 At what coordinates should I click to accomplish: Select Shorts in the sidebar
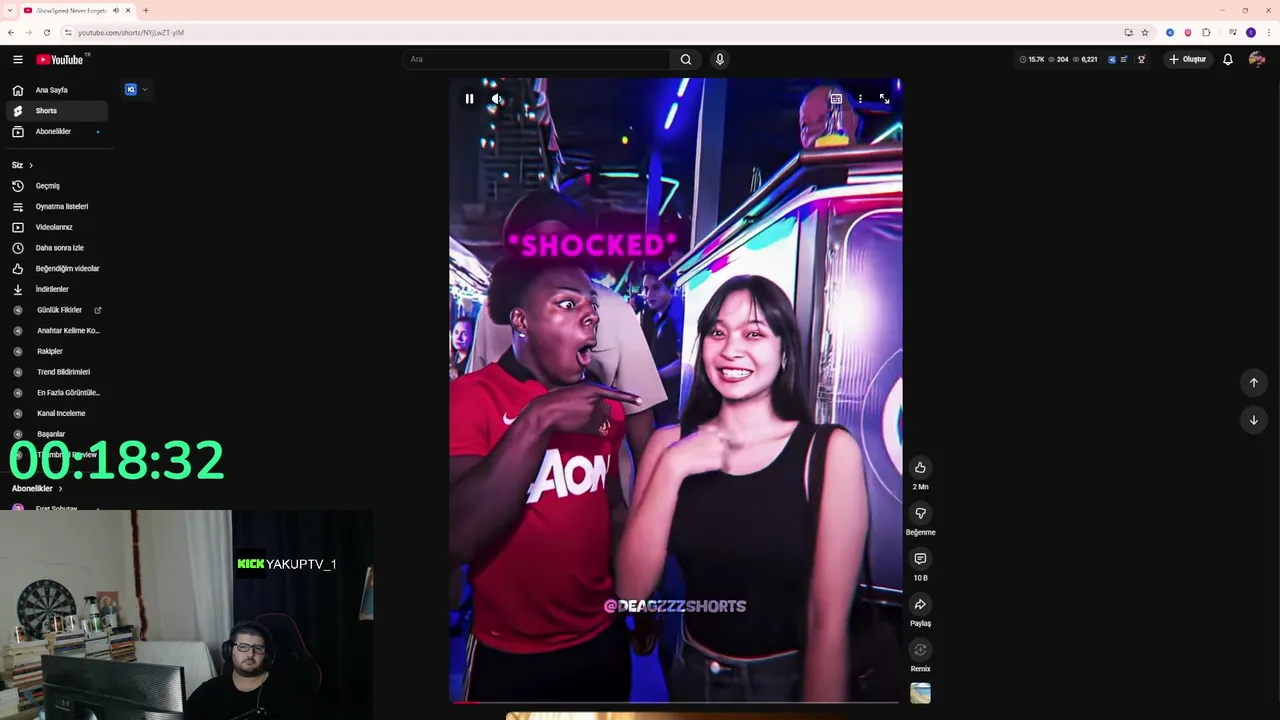click(x=56, y=111)
